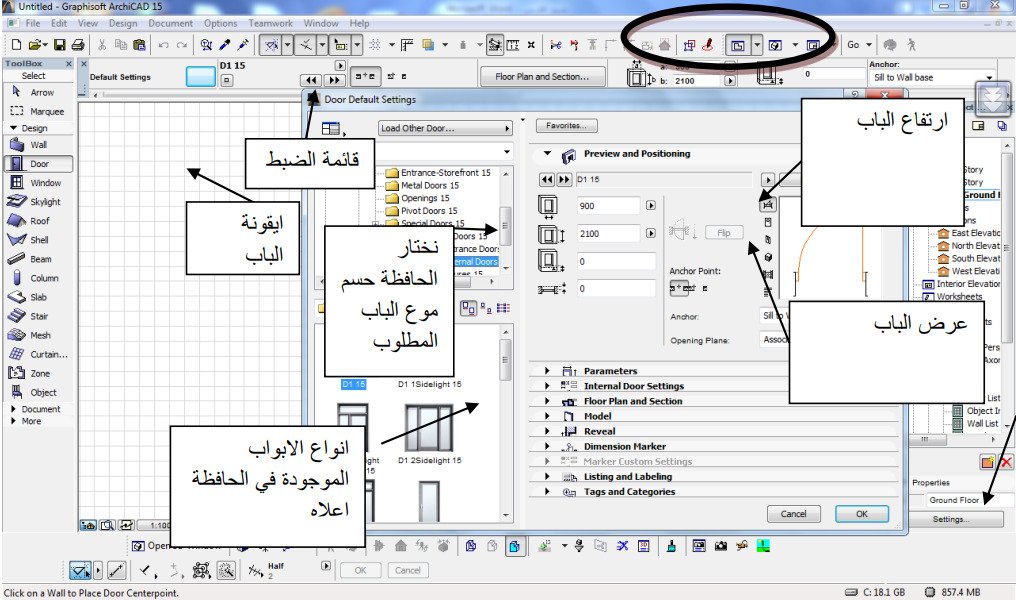
Task: Click the Flip button in Door Default Settings
Action: tap(723, 232)
